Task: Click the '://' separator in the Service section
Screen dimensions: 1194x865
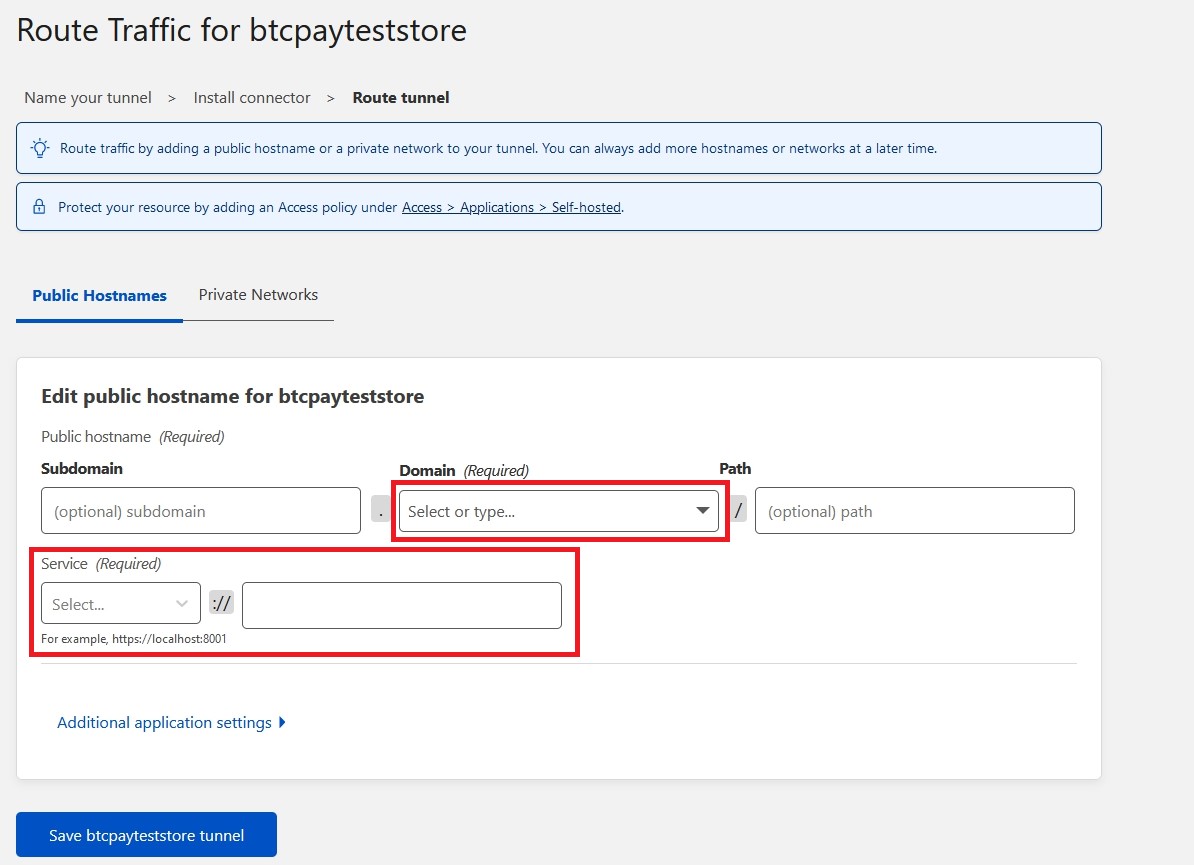Action: click(x=220, y=601)
